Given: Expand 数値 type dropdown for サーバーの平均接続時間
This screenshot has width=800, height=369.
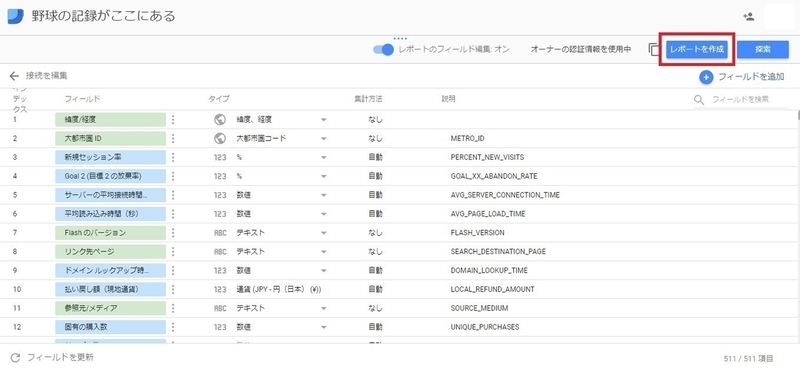Looking at the screenshot, I should pos(323,195).
